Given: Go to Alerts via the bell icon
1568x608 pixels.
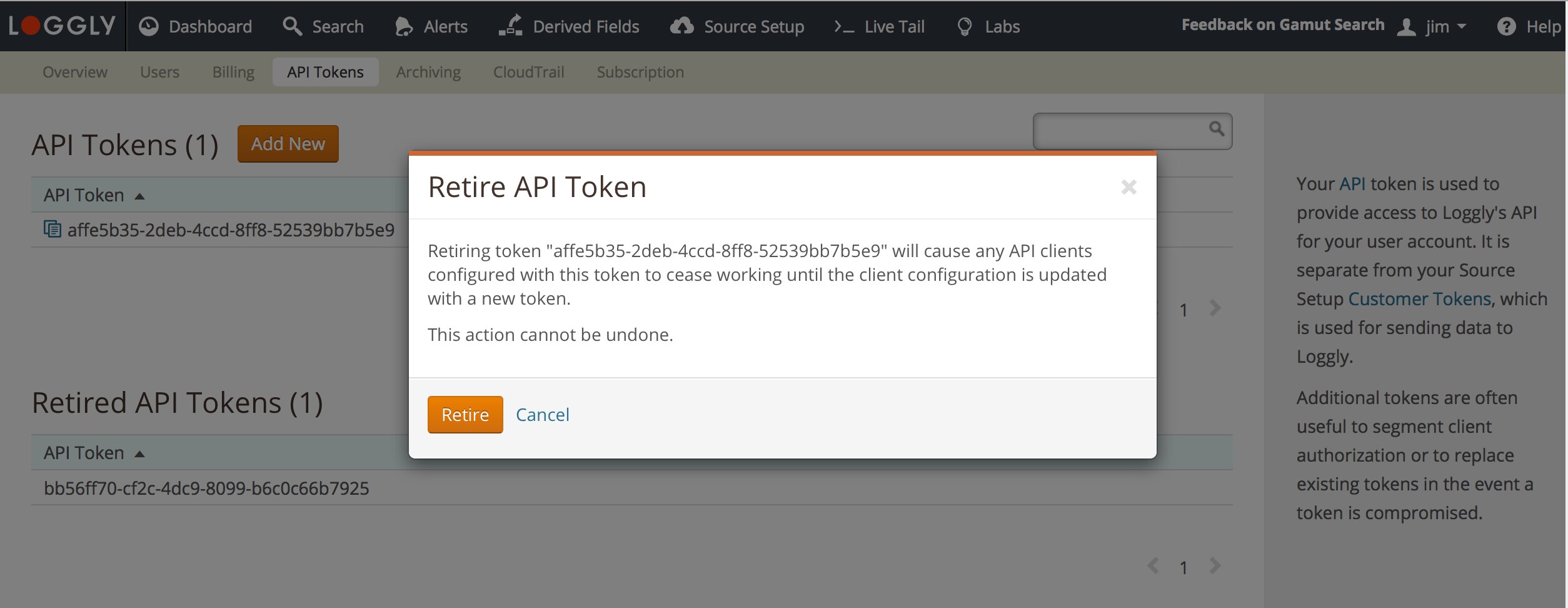Looking at the screenshot, I should pyautogui.click(x=431, y=26).
